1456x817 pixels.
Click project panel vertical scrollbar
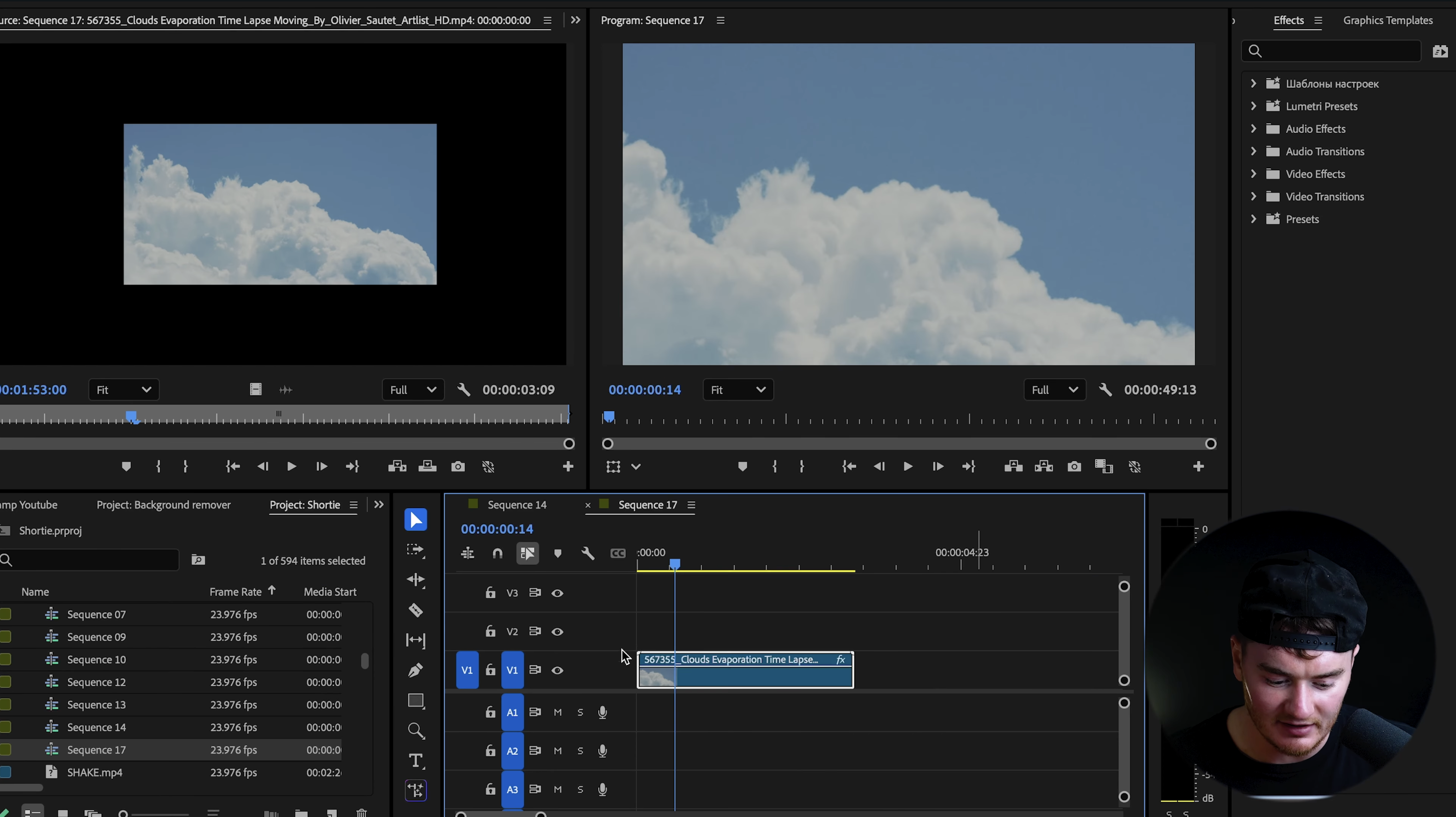pyautogui.click(x=365, y=661)
